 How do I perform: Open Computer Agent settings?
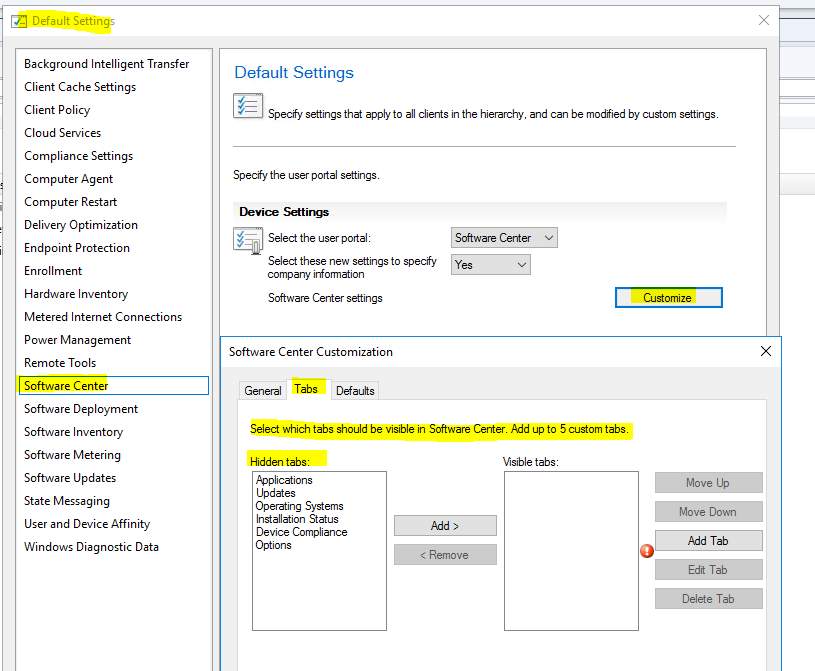click(69, 179)
